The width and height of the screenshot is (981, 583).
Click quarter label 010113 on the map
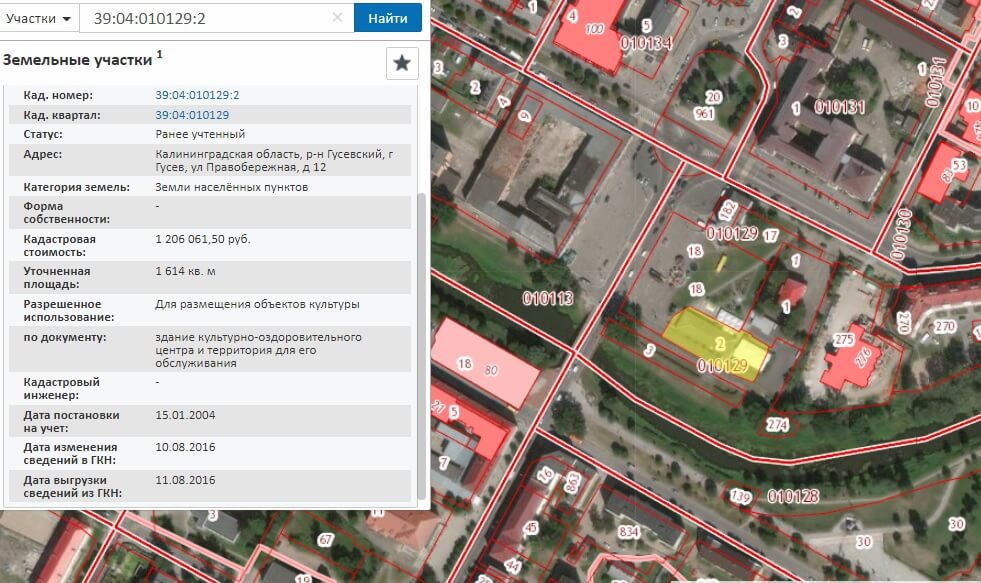(x=548, y=298)
